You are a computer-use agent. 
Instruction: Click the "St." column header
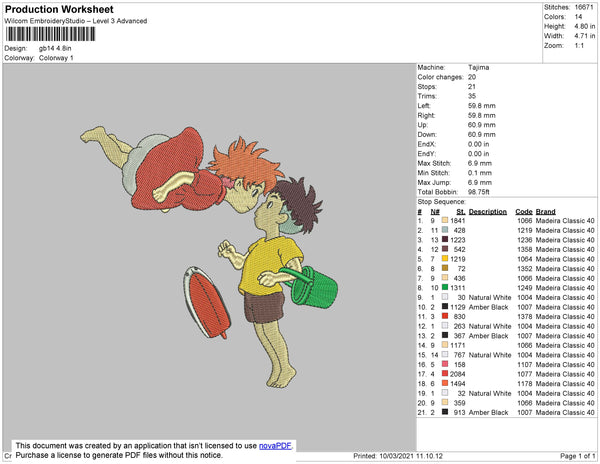pos(461,212)
